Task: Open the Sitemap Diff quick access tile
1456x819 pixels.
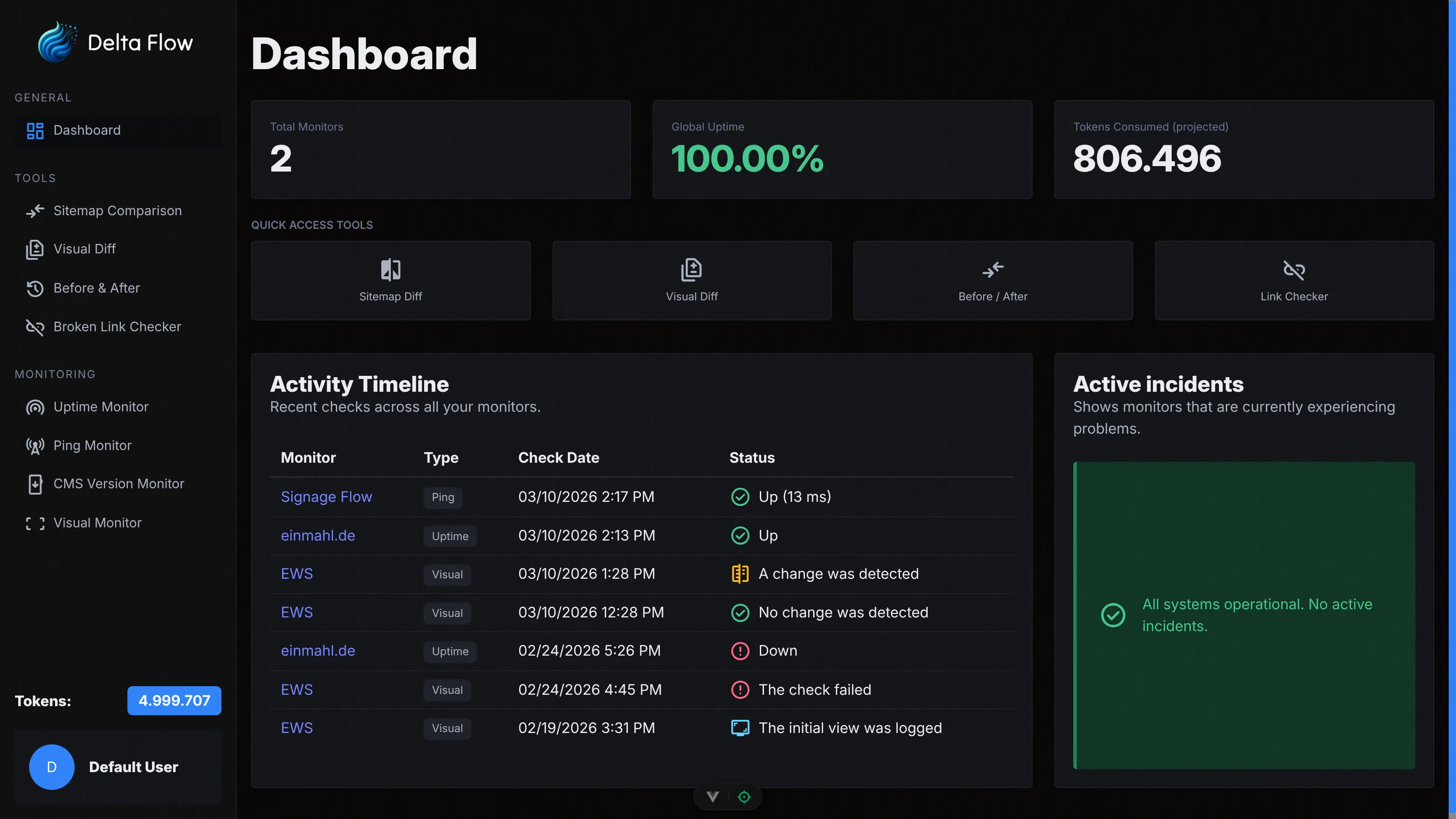Action: pos(390,280)
